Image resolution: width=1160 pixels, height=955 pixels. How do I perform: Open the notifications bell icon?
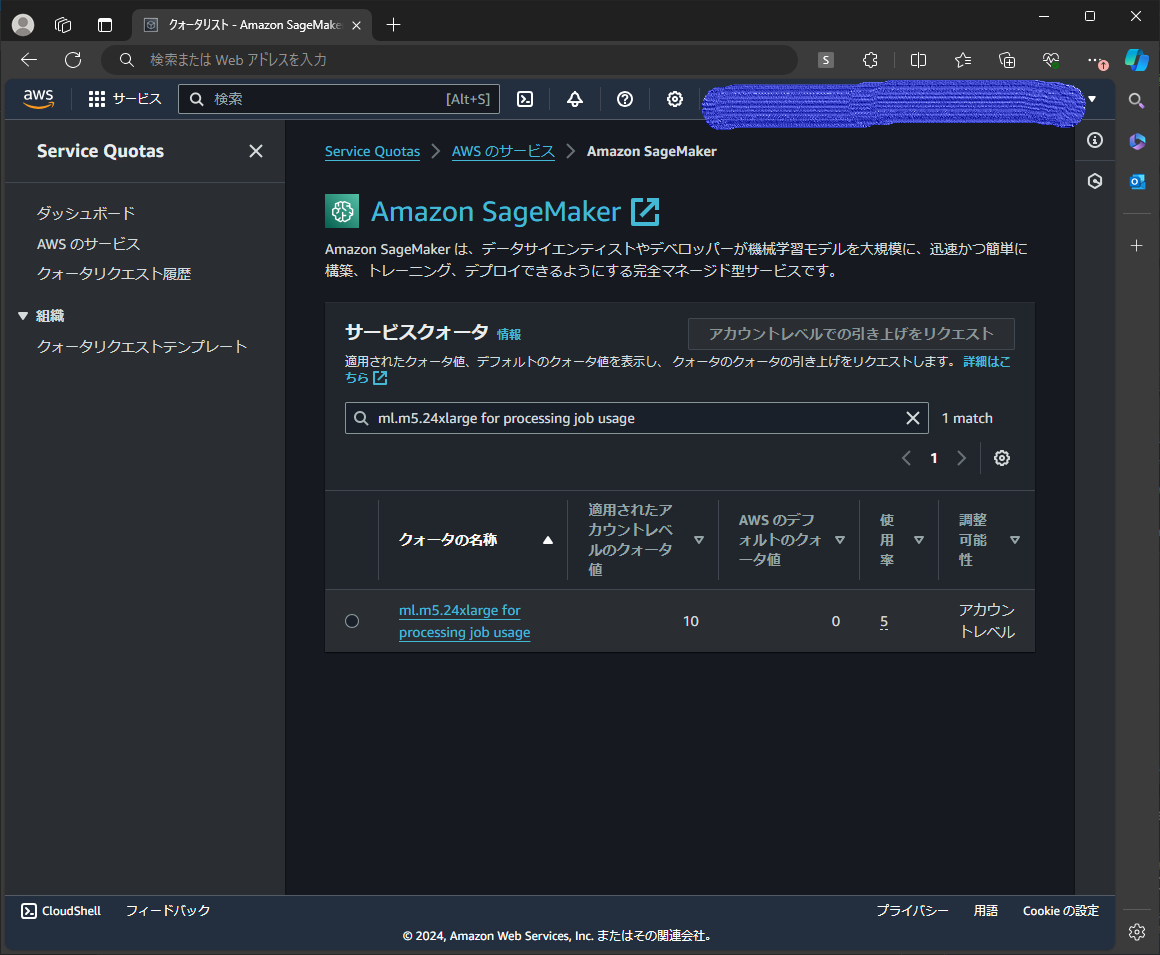coord(575,99)
